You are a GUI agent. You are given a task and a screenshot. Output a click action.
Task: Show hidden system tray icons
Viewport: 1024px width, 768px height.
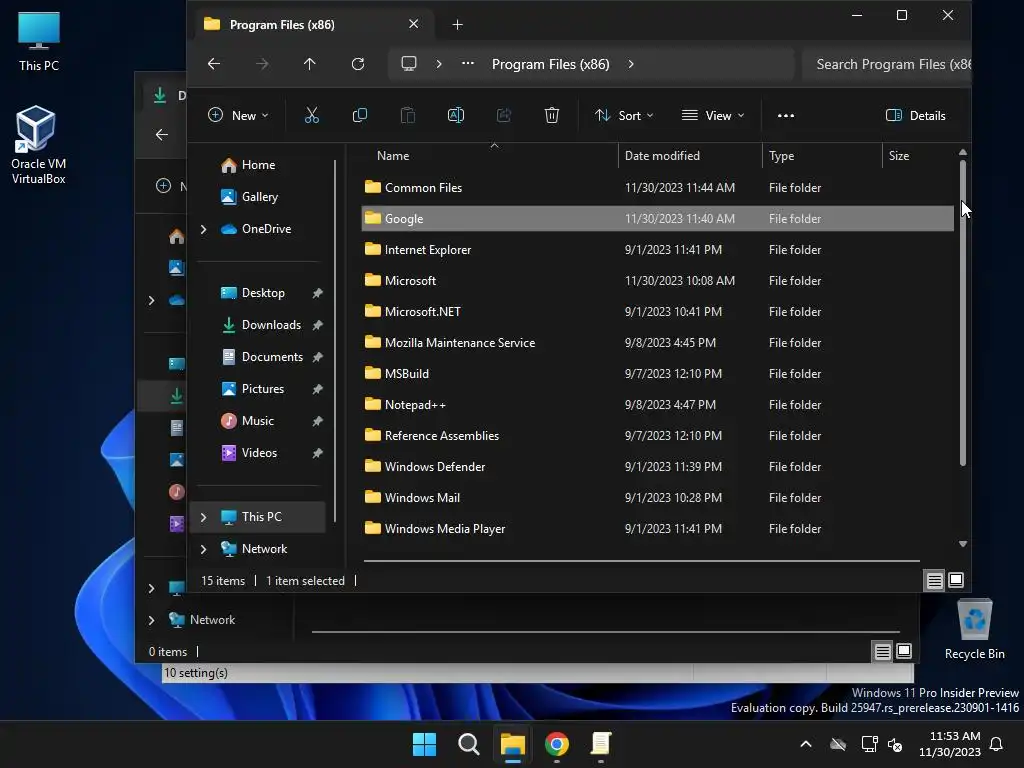(806, 744)
